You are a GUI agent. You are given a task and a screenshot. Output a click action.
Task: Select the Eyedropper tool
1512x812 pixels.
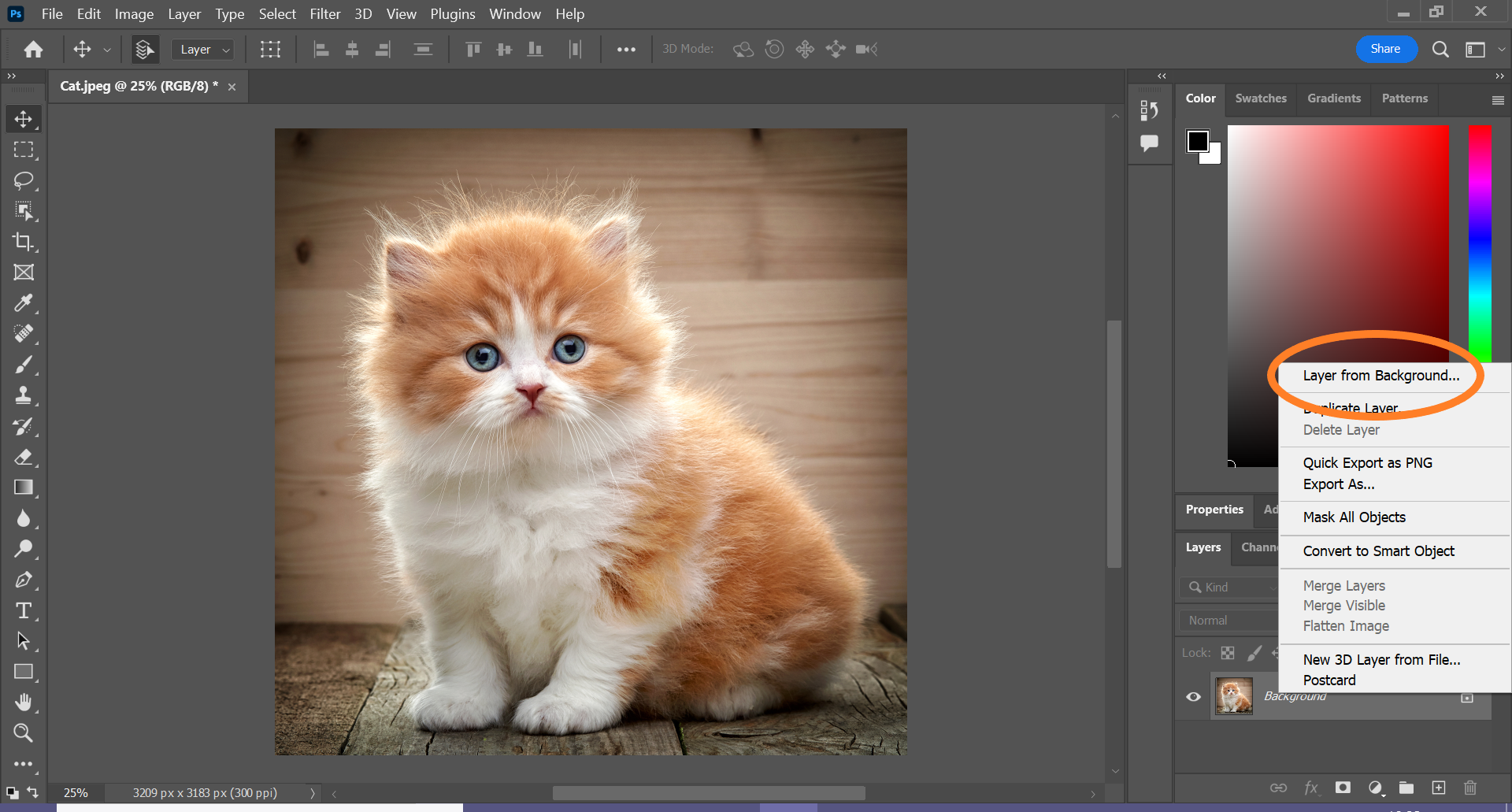[x=24, y=303]
